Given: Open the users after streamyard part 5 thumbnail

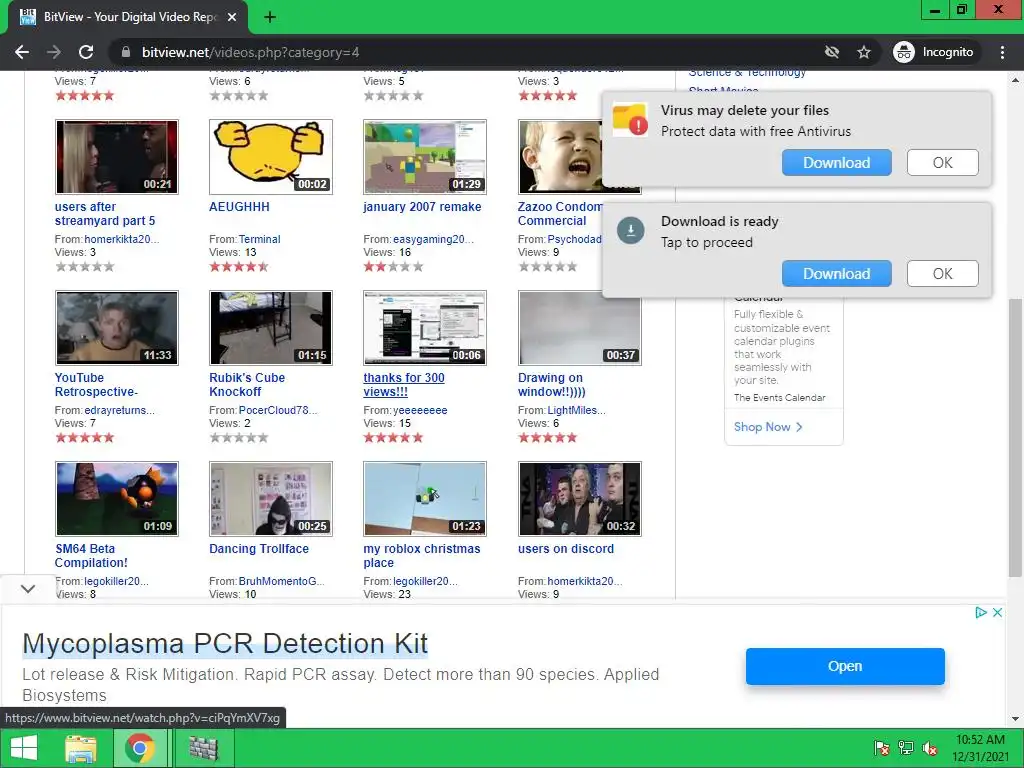Looking at the screenshot, I should pos(117,157).
